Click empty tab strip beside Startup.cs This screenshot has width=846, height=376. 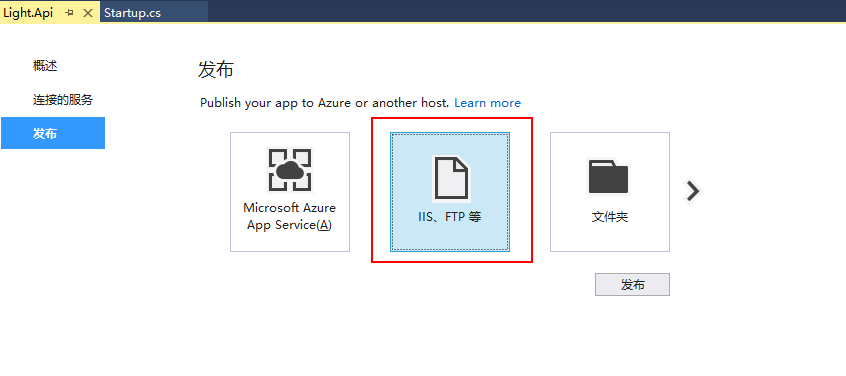pyautogui.click(x=526, y=12)
